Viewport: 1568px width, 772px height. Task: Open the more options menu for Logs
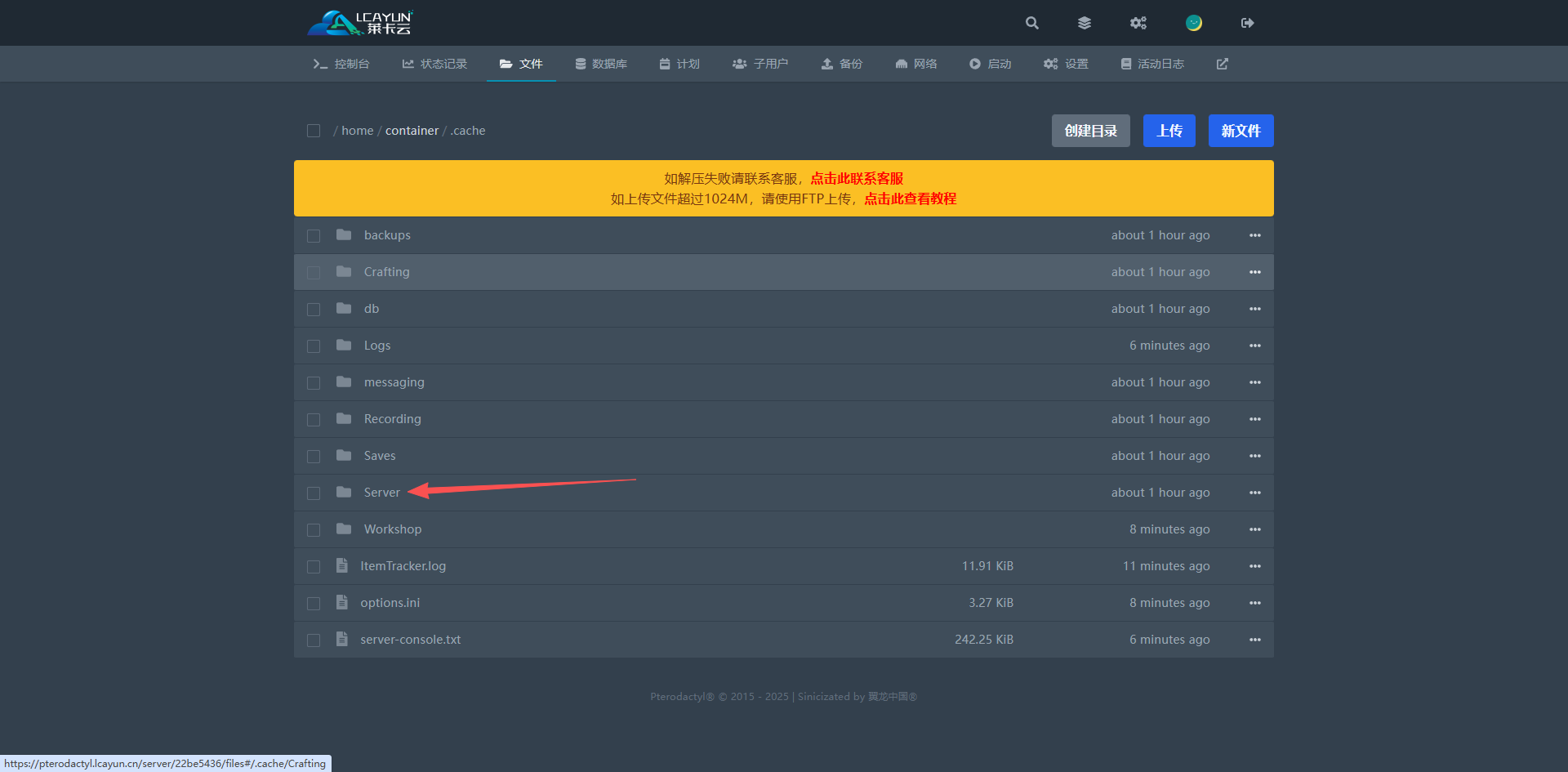click(1255, 346)
